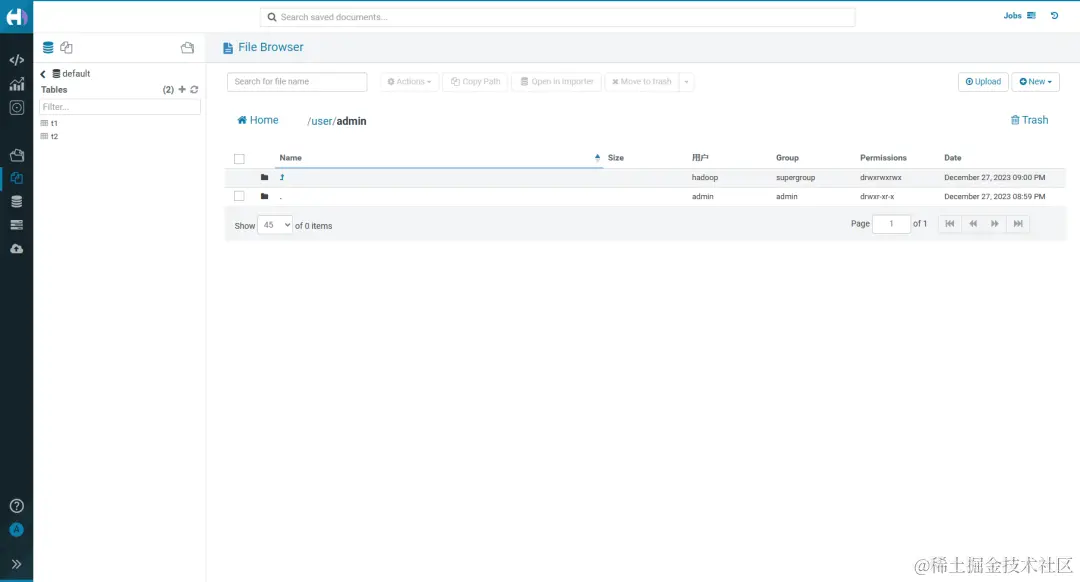This screenshot has width=1080, height=582.
Task: Sort by 用户 column
Action: tap(700, 158)
